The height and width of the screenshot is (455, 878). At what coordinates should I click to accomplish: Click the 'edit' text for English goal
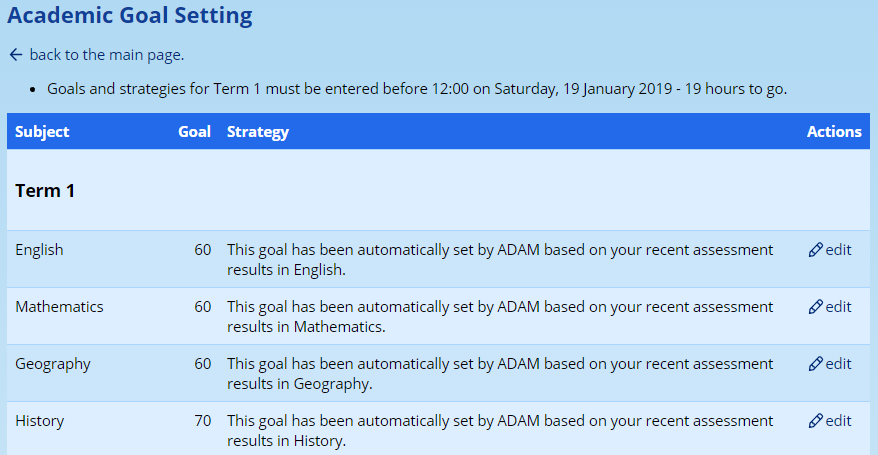[838, 250]
